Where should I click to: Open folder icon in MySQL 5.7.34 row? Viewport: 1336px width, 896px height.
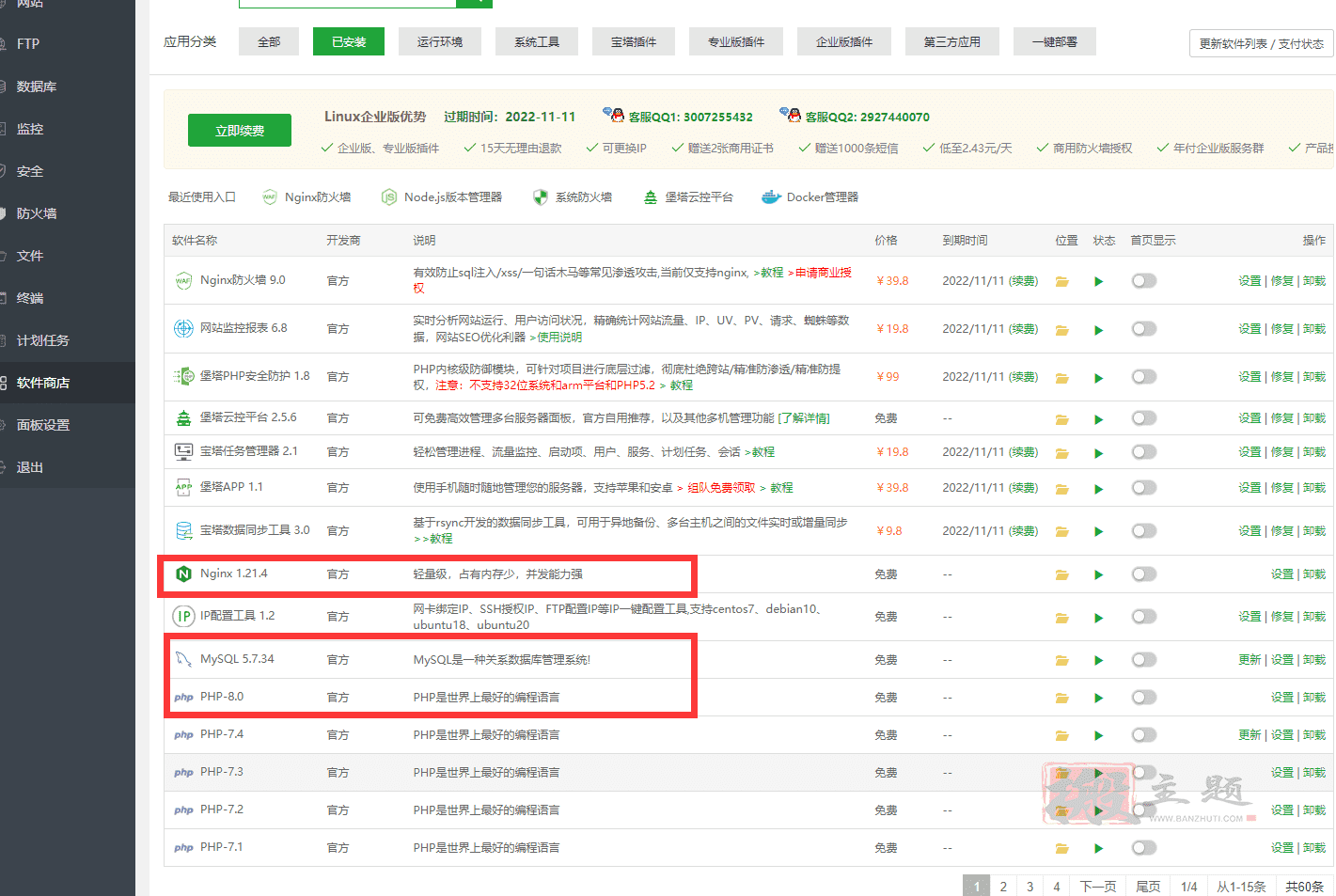pyautogui.click(x=1061, y=661)
